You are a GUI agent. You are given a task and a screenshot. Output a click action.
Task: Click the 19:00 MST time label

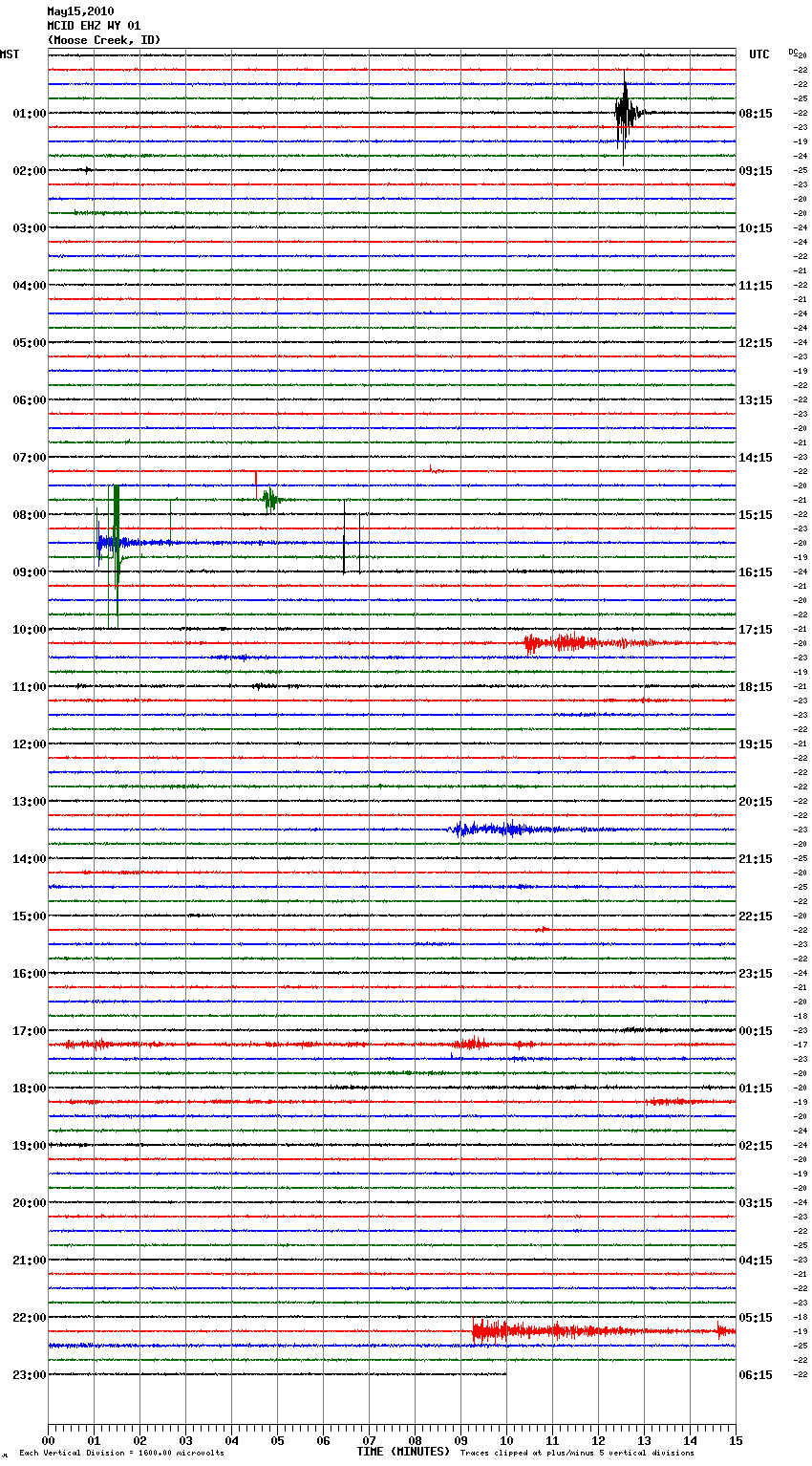click(29, 1146)
